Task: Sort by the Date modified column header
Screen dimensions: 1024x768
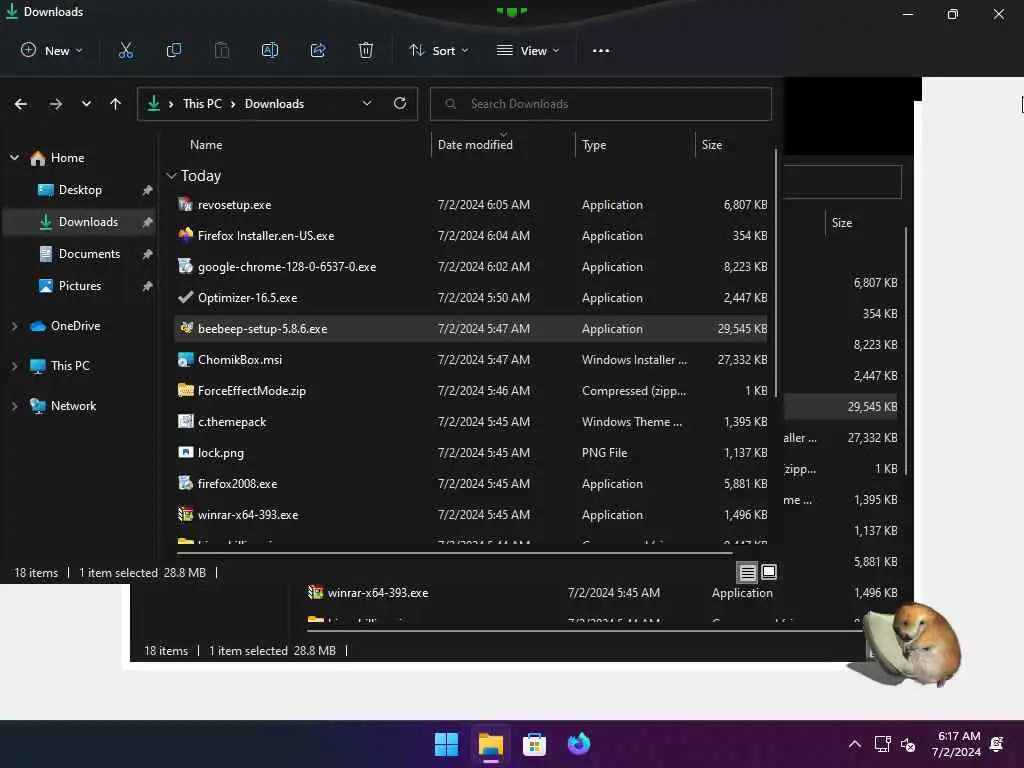Action: click(x=475, y=144)
